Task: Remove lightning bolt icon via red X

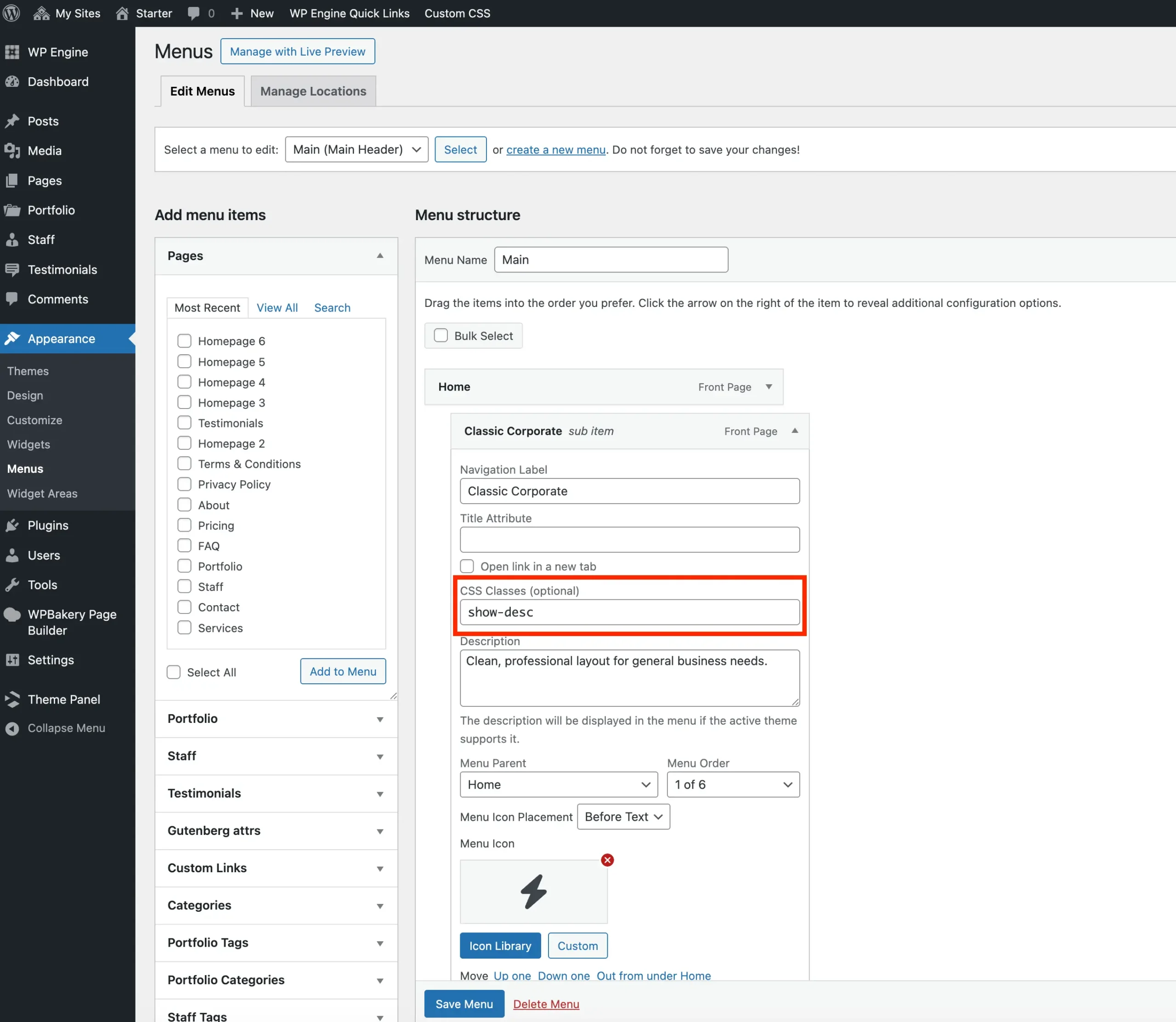Action: [x=607, y=860]
